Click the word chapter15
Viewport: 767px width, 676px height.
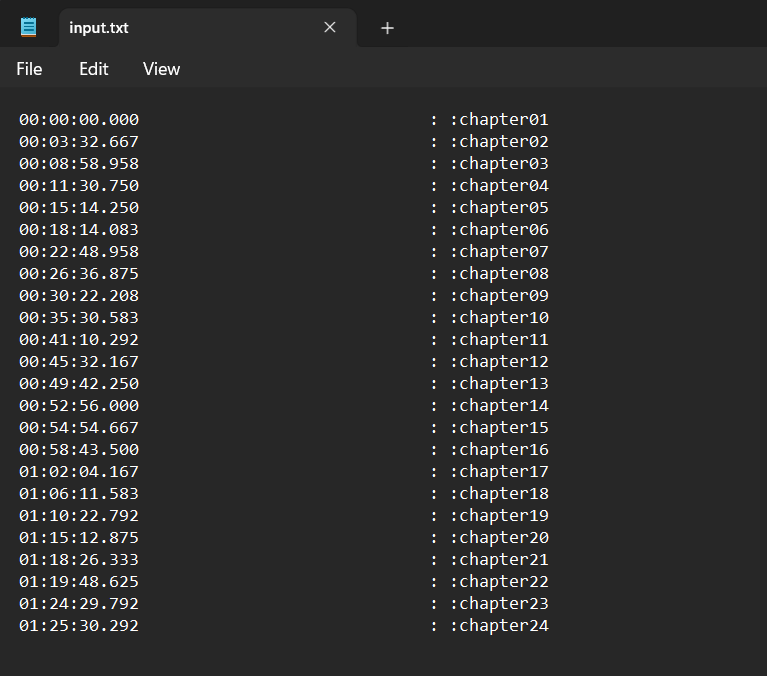[504, 428]
